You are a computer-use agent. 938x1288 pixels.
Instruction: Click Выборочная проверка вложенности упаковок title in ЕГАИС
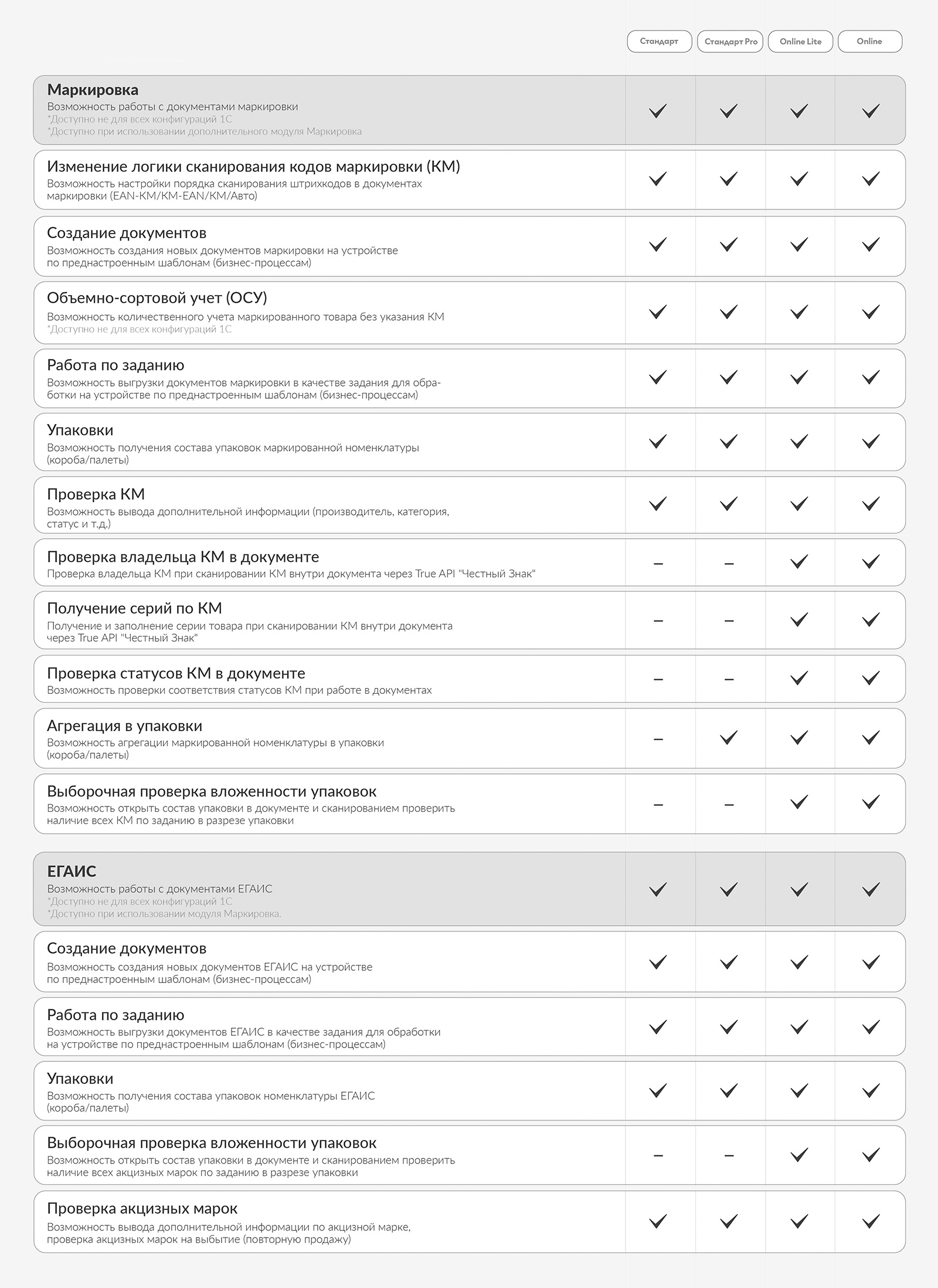[212, 1143]
